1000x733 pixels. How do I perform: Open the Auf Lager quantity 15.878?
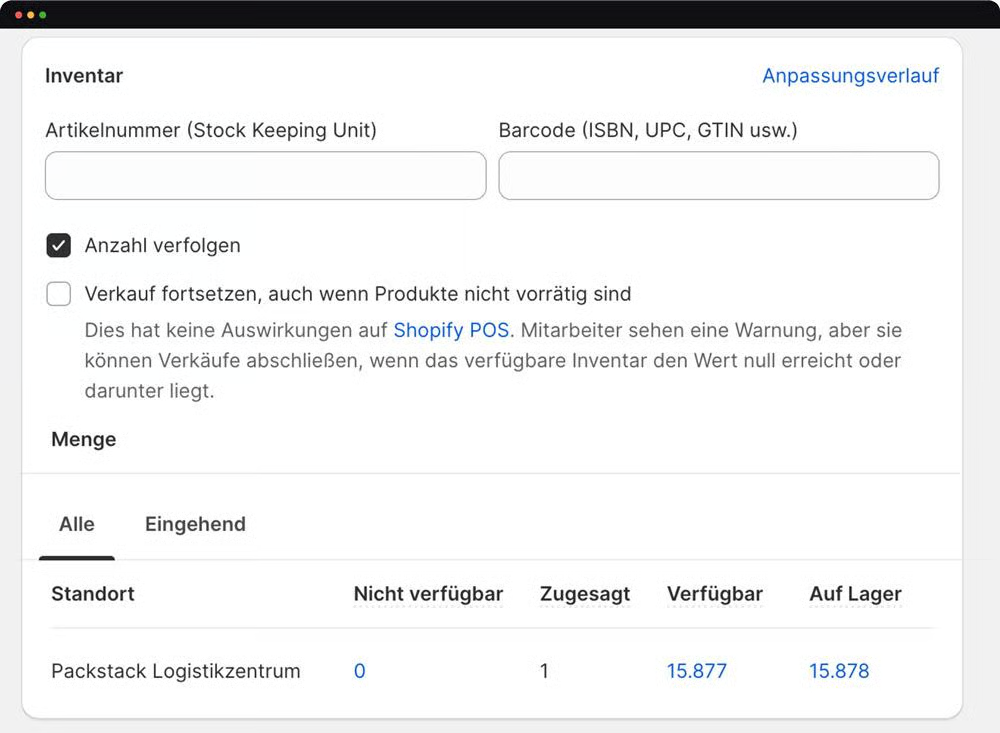tap(839, 671)
